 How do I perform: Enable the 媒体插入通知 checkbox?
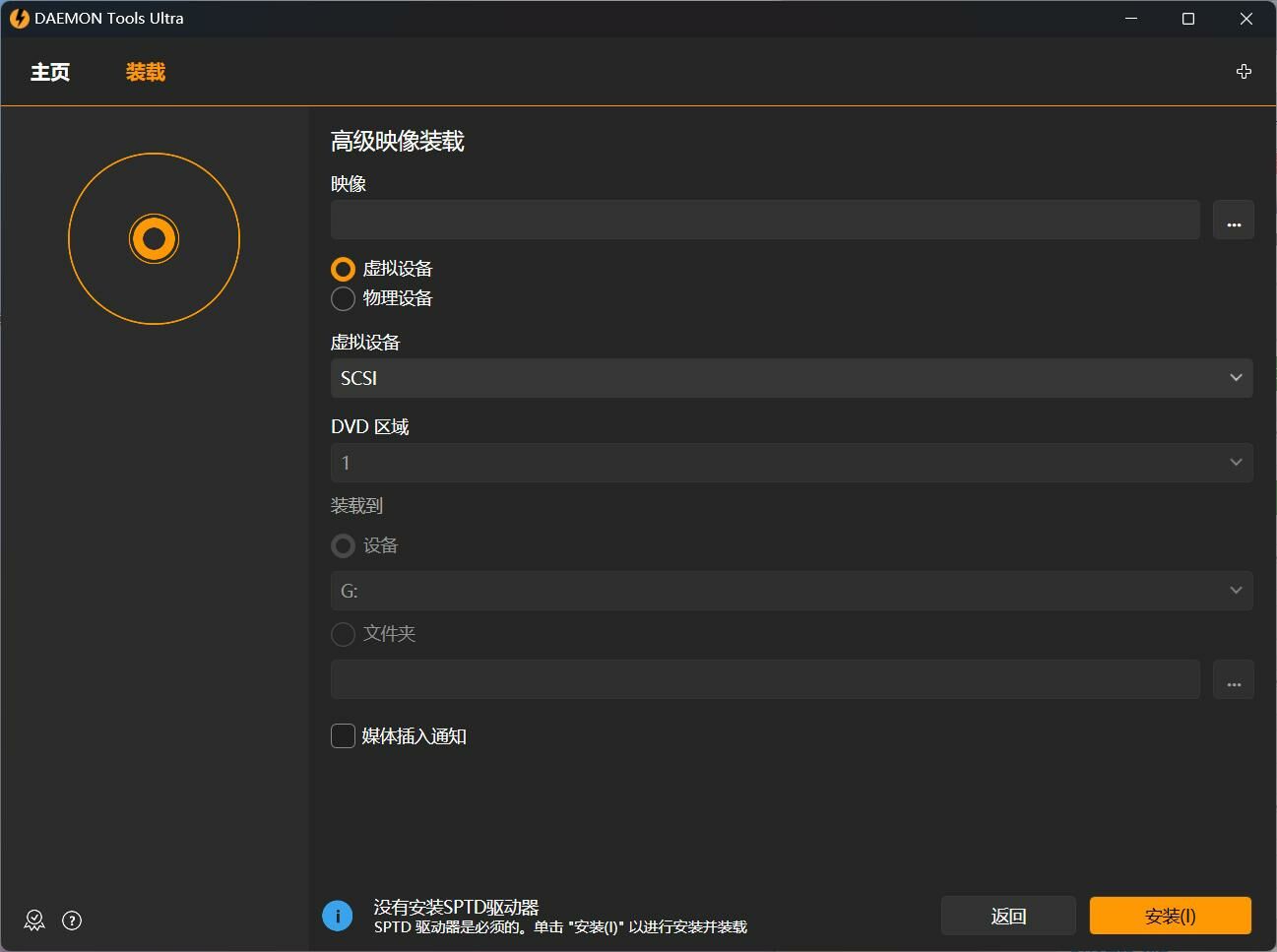point(343,736)
